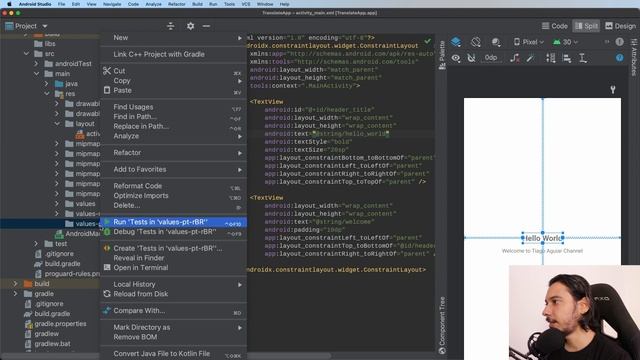Hide the Project panel with minus icon
This screenshot has height=360, width=640.
pos(206,26)
